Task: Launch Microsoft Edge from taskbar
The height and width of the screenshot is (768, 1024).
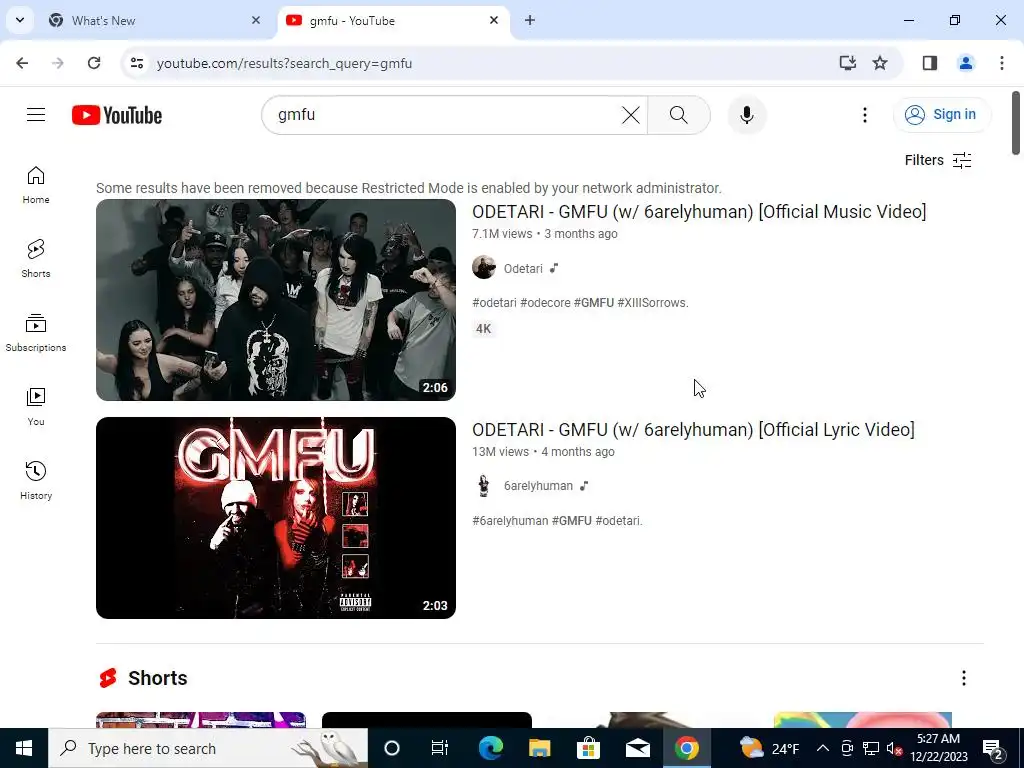Action: pos(490,748)
